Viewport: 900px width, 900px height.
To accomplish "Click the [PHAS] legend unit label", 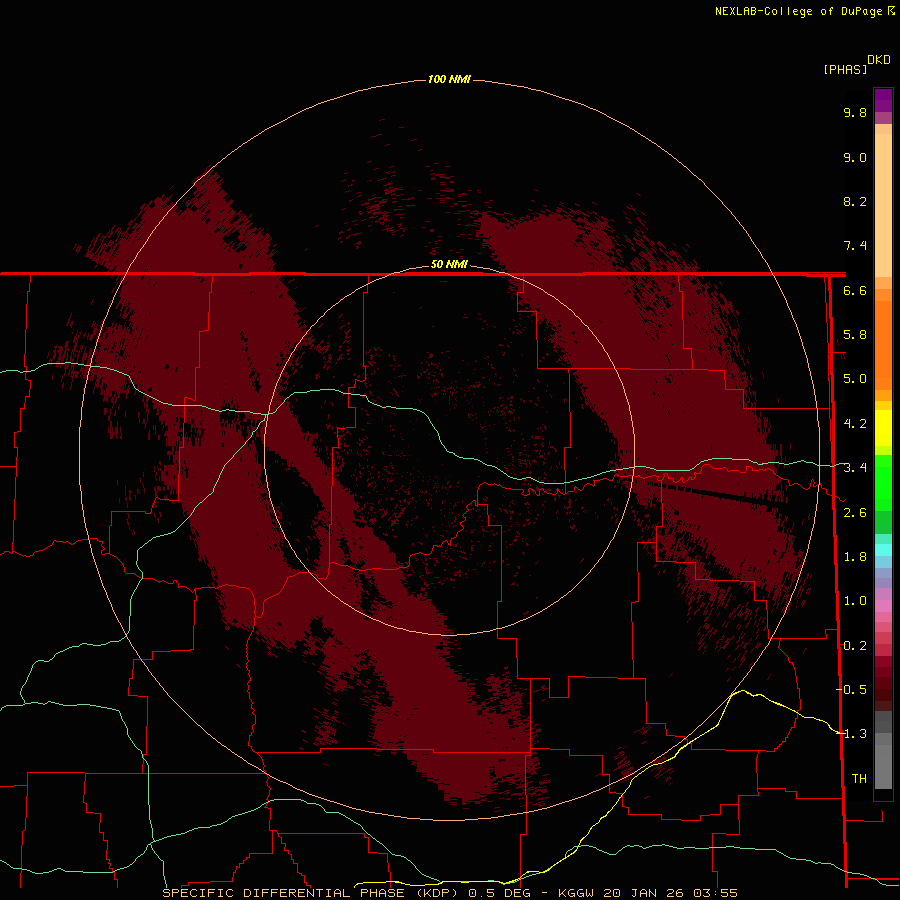I will pyautogui.click(x=845, y=70).
